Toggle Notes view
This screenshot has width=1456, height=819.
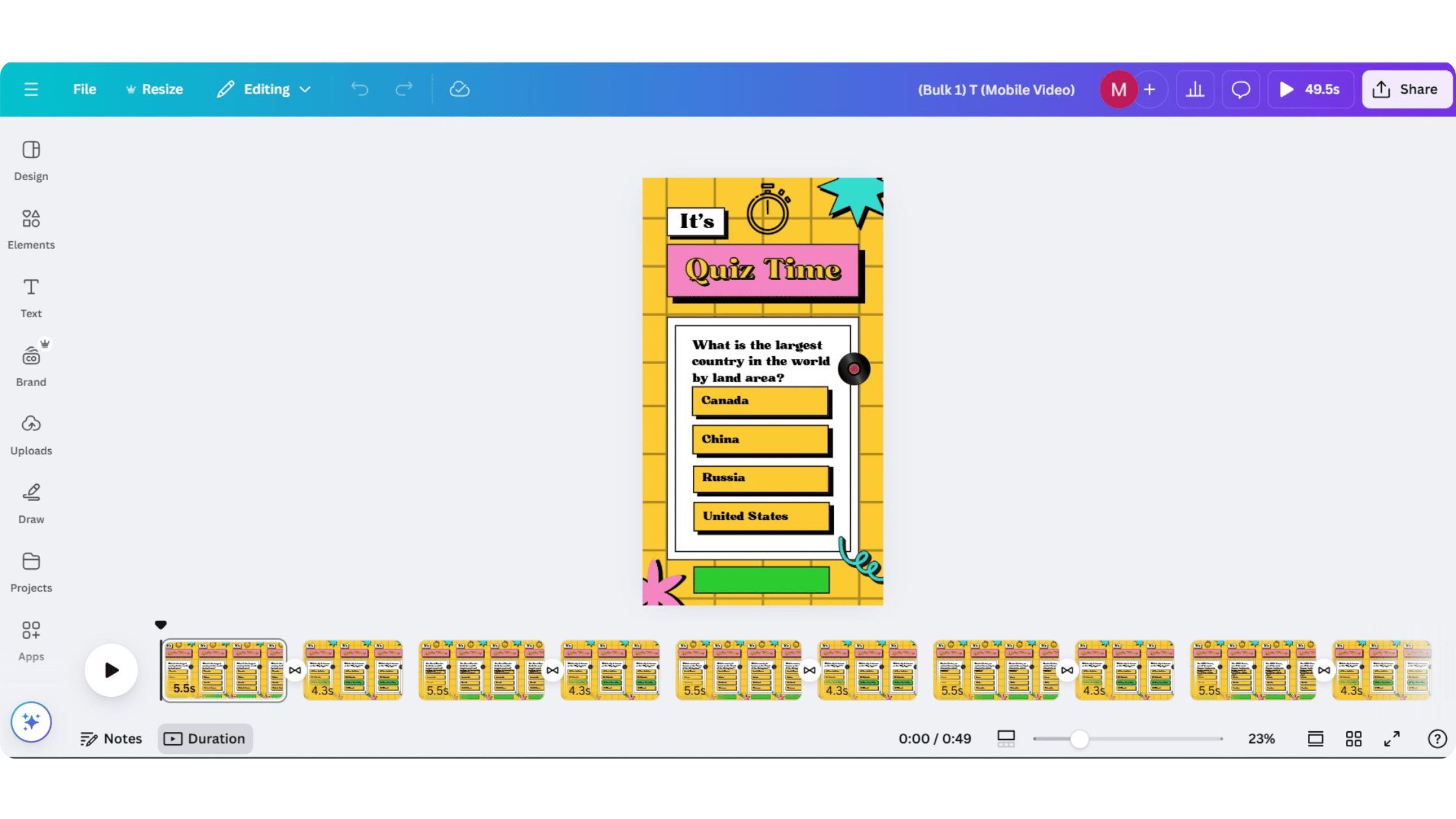click(x=110, y=738)
